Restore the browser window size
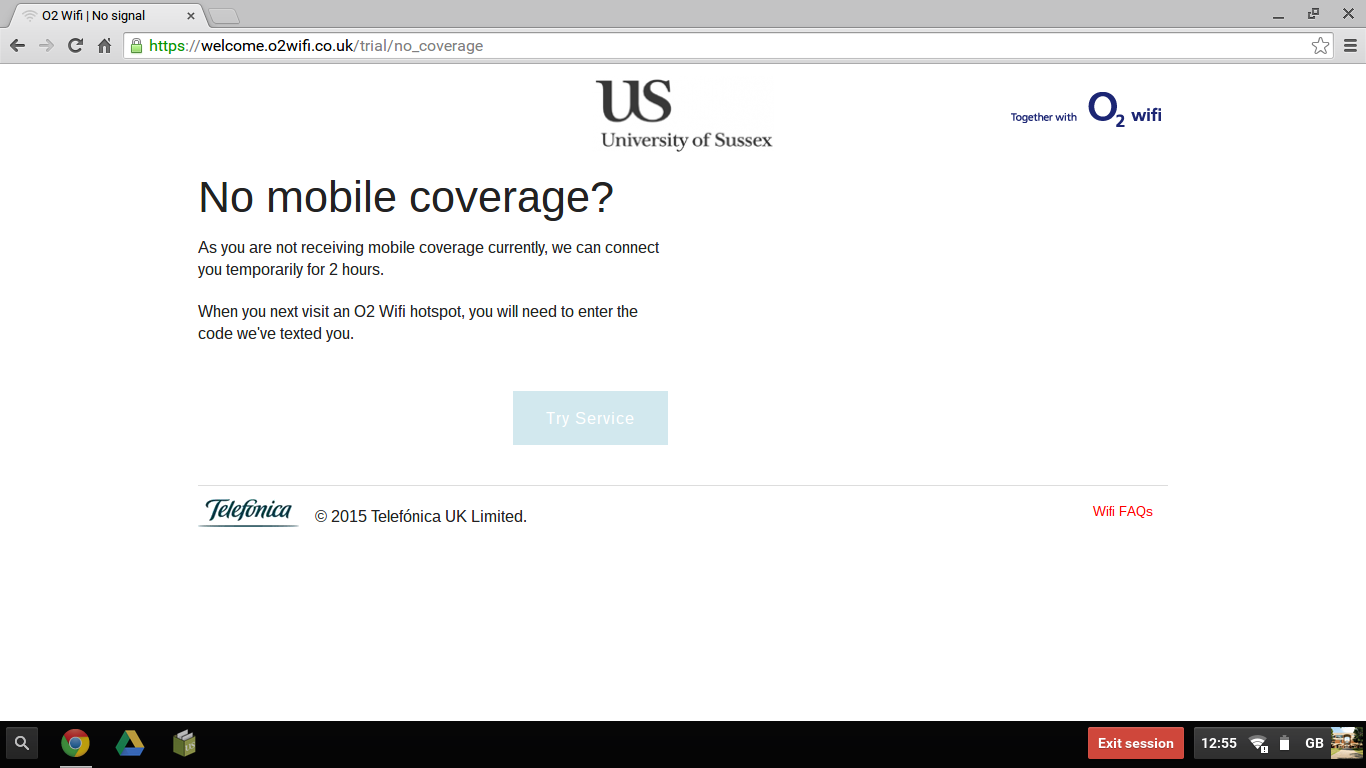The image size is (1366, 768). click(1313, 14)
